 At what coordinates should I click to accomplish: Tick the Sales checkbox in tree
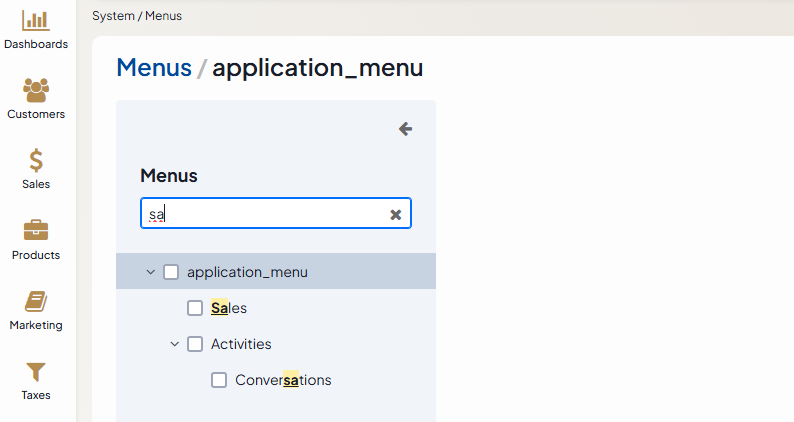click(195, 308)
